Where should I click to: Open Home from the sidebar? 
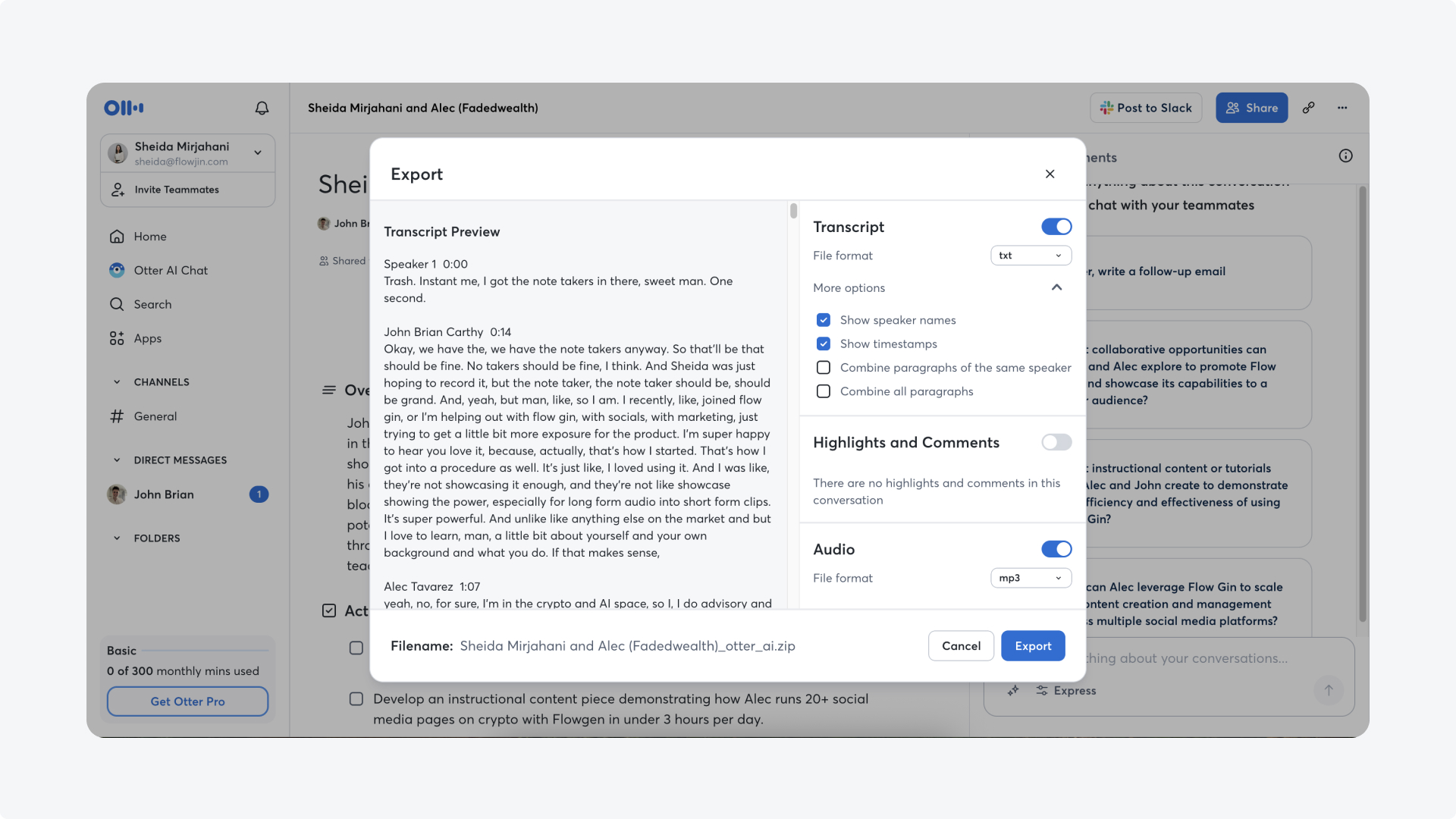click(x=150, y=237)
